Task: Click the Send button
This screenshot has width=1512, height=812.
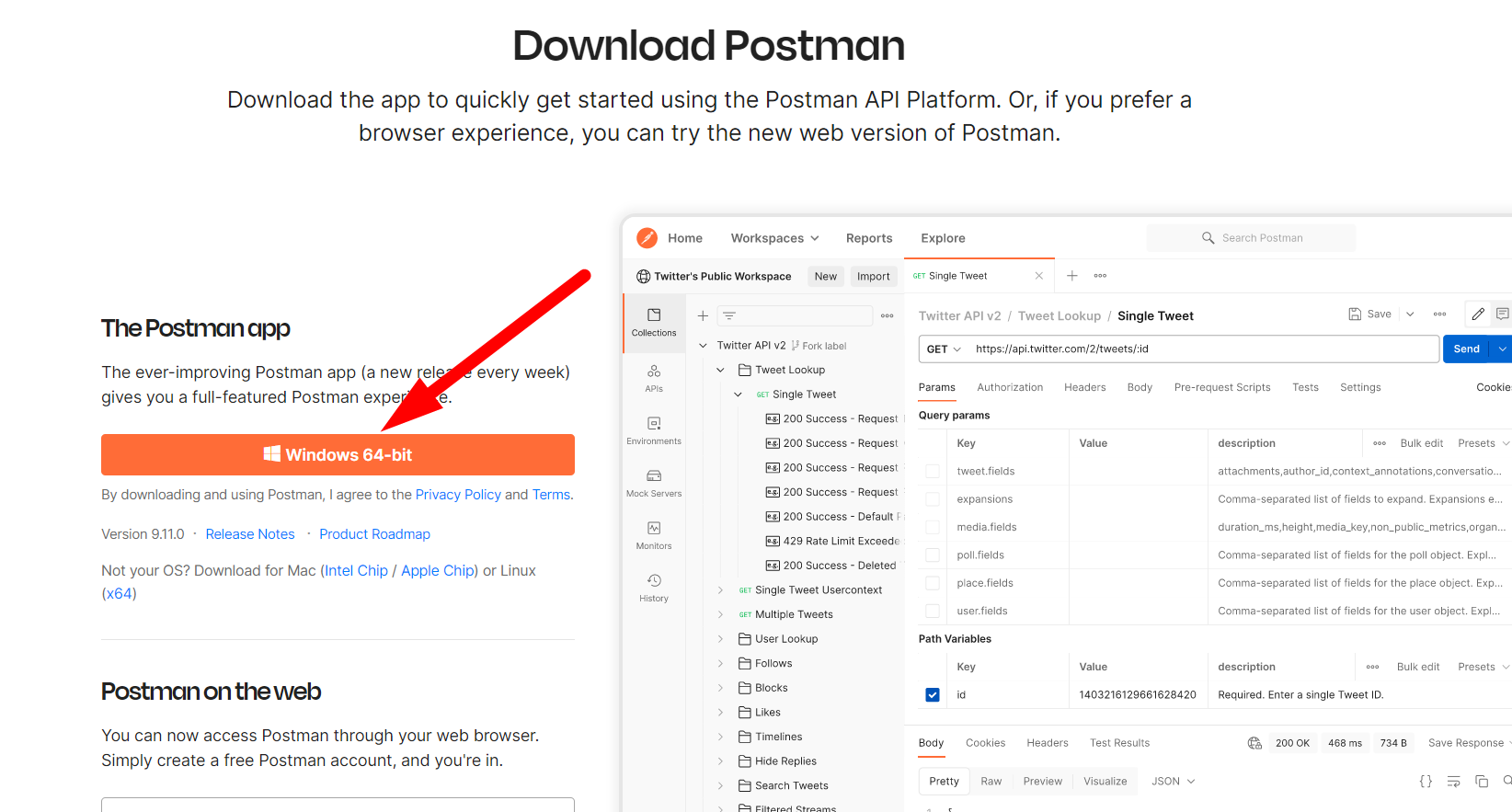Action: tap(1467, 349)
